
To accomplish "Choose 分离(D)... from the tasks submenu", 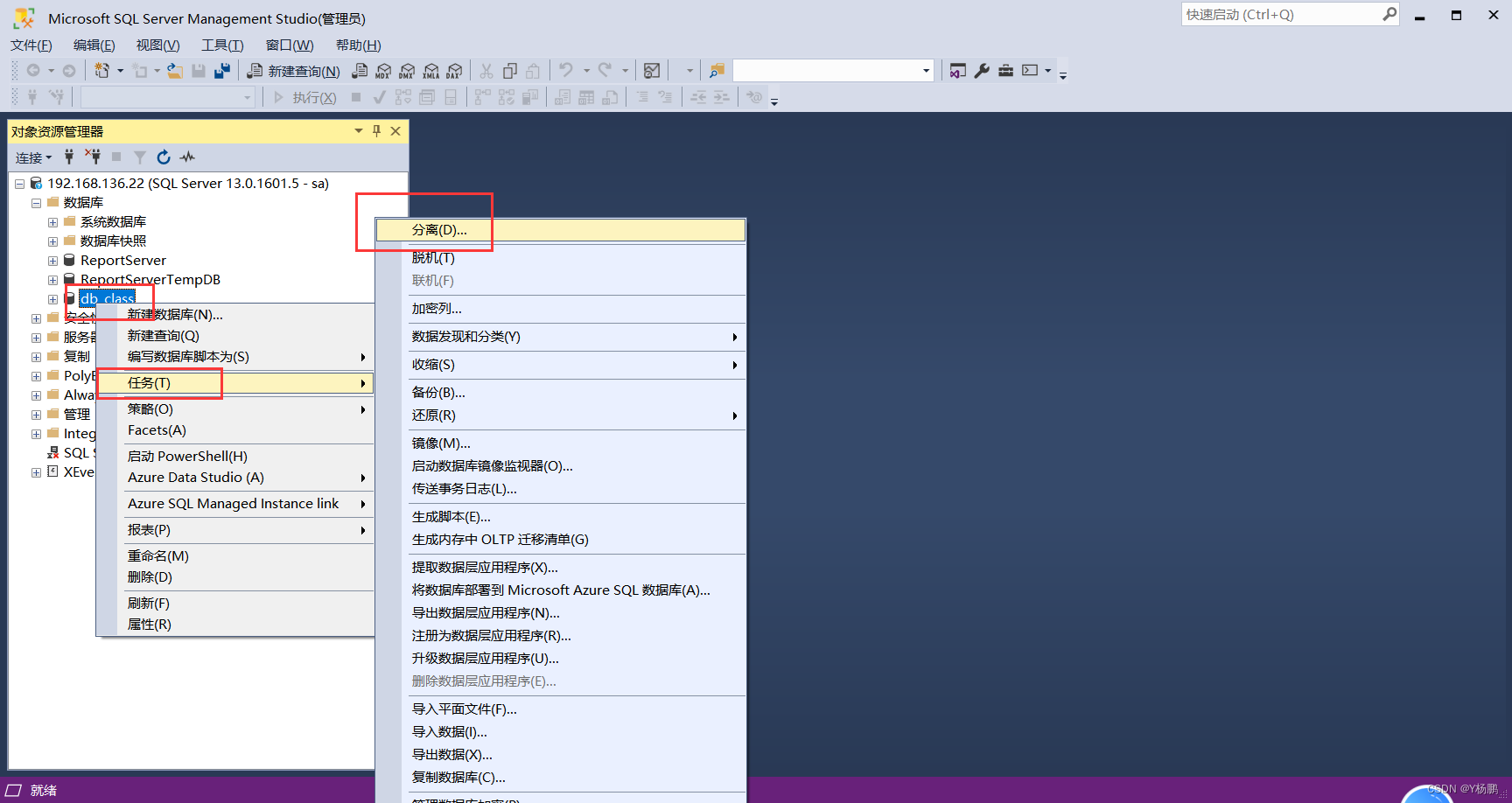I will pyautogui.click(x=561, y=230).
